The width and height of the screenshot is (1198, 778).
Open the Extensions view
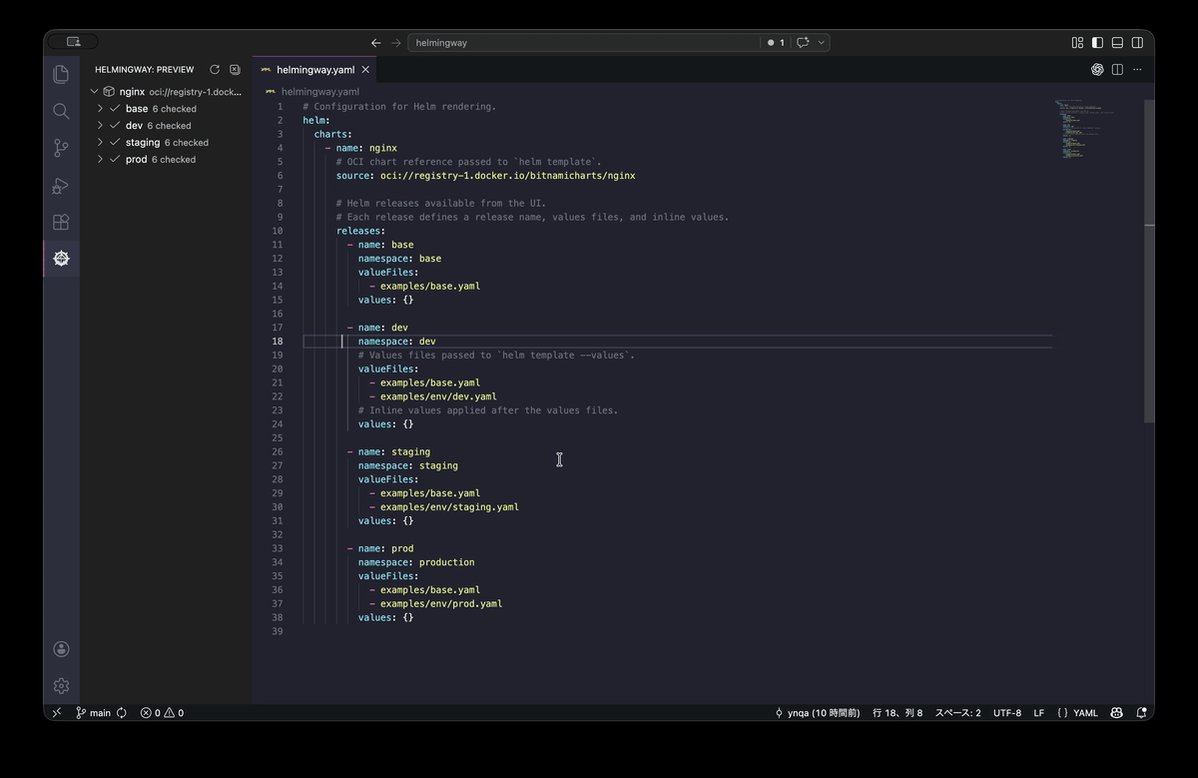click(61, 222)
